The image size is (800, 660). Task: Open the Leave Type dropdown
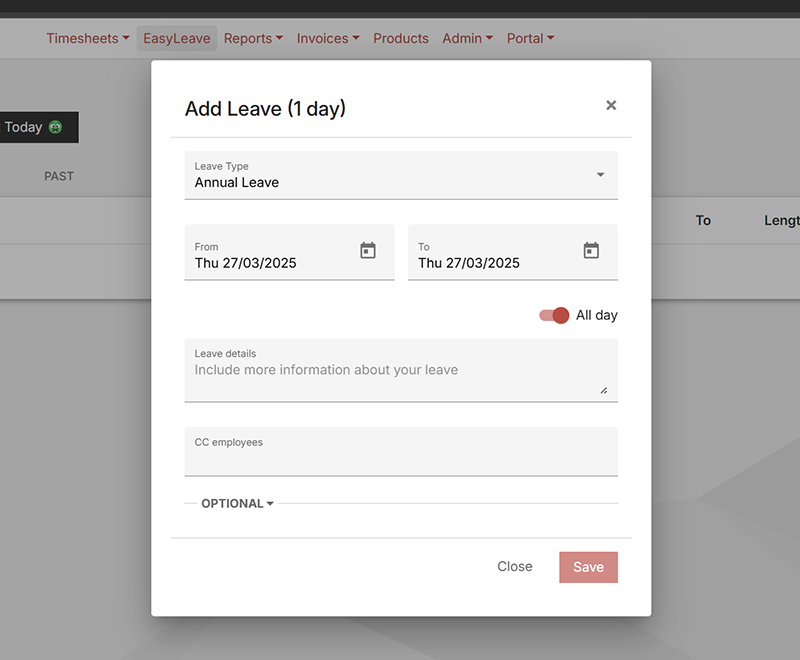[401, 175]
